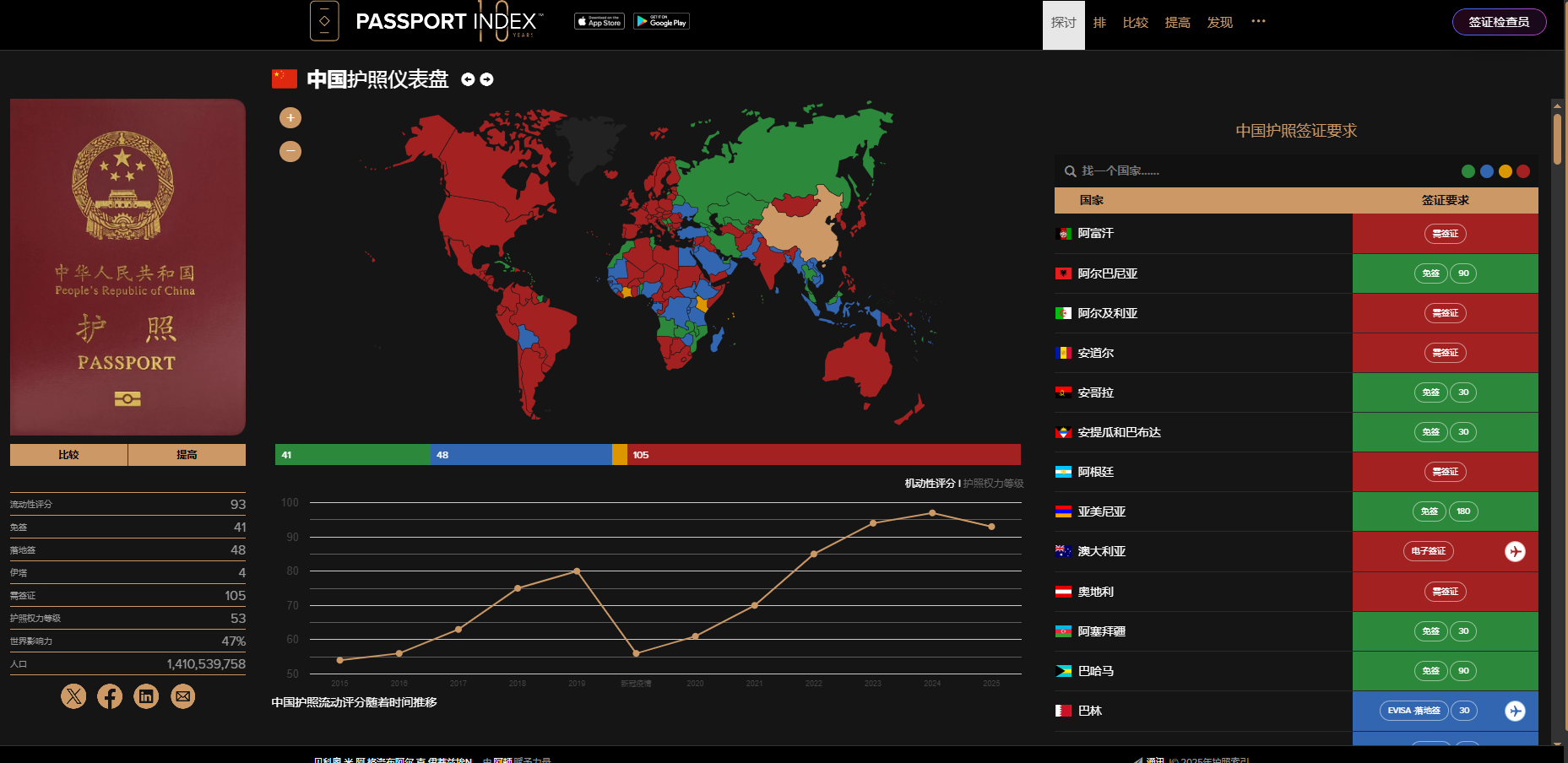Share on LinkedIn icon

pos(146,696)
